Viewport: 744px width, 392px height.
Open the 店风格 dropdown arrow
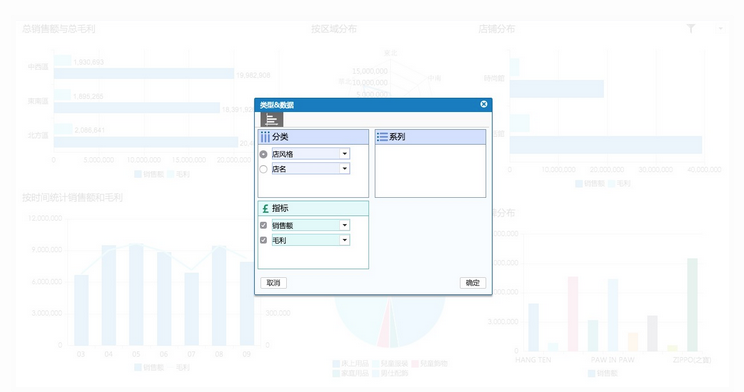344,154
